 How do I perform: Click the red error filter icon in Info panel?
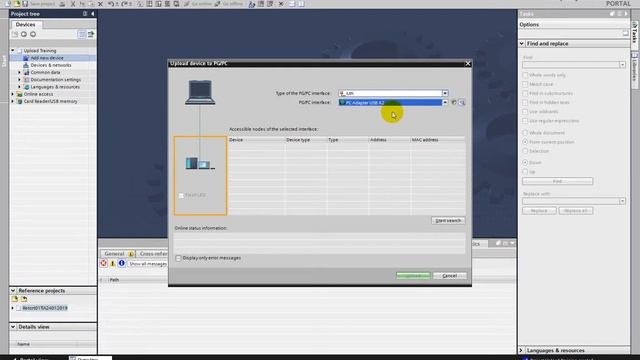(x=104, y=264)
